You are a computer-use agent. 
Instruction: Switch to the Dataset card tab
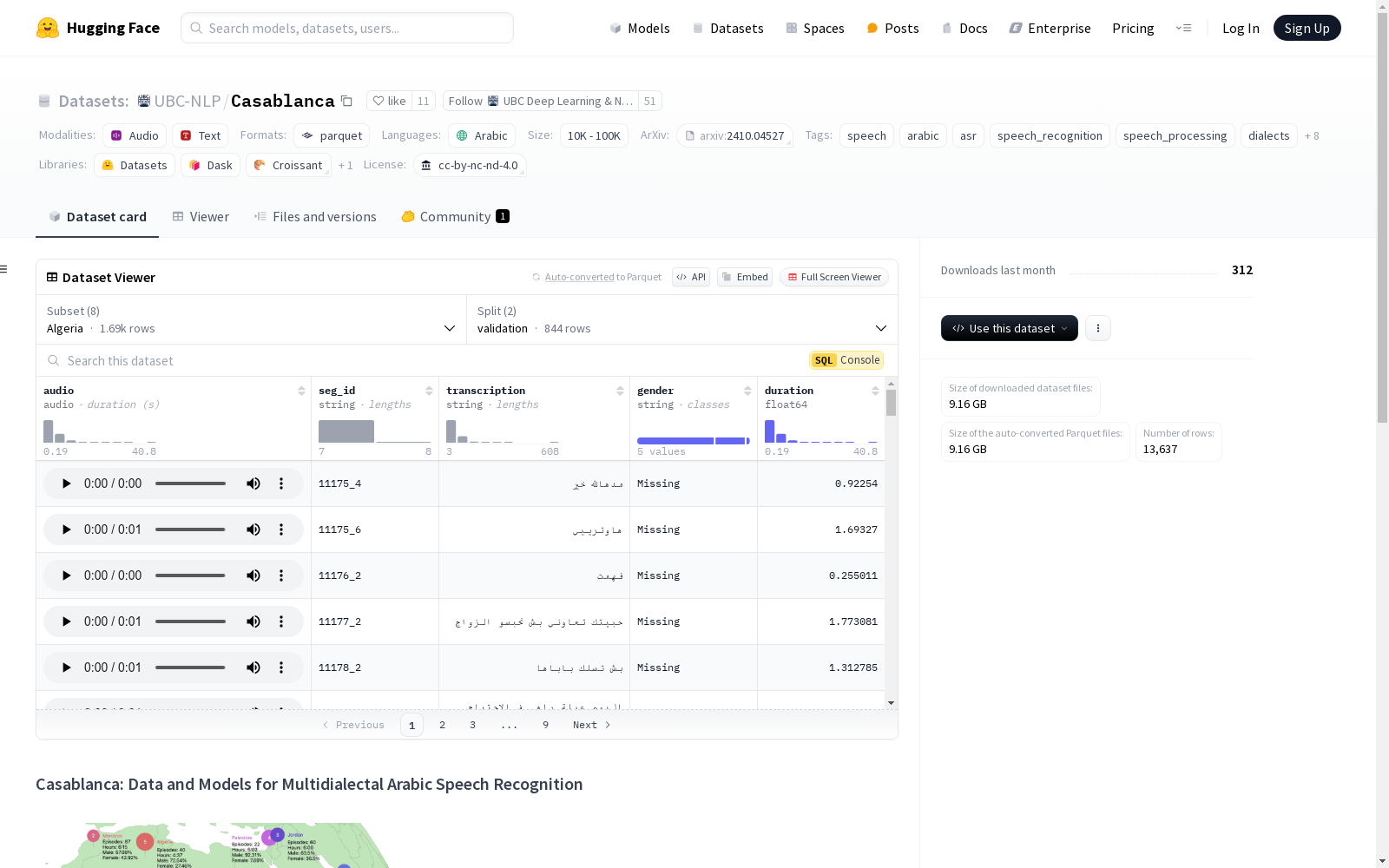click(97, 217)
